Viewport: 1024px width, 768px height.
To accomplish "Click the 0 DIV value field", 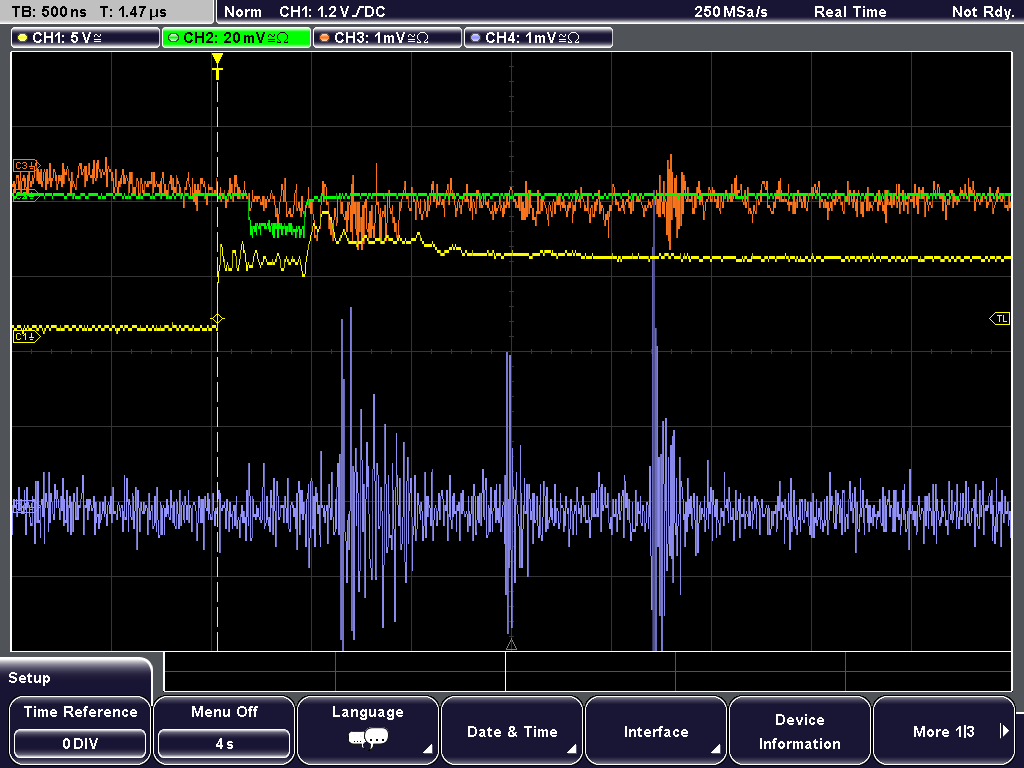I will click(x=80, y=744).
